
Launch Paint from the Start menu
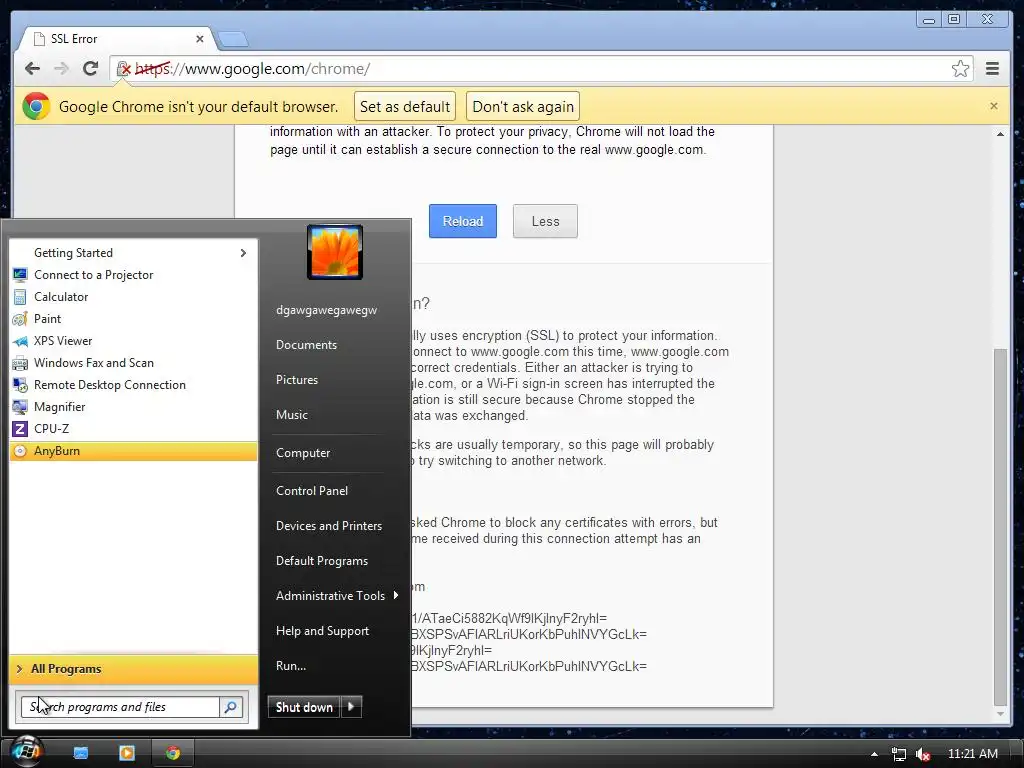[x=134, y=319]
